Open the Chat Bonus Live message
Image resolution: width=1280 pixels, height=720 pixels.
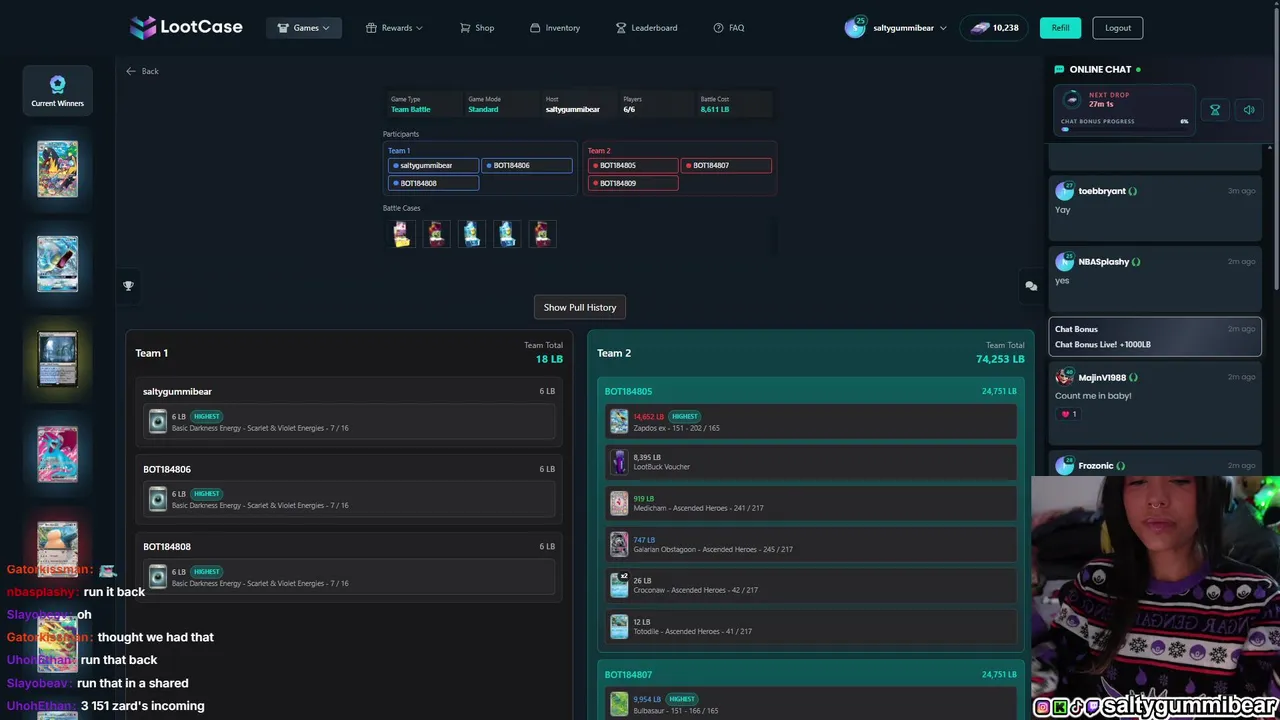pos(1155,337)
